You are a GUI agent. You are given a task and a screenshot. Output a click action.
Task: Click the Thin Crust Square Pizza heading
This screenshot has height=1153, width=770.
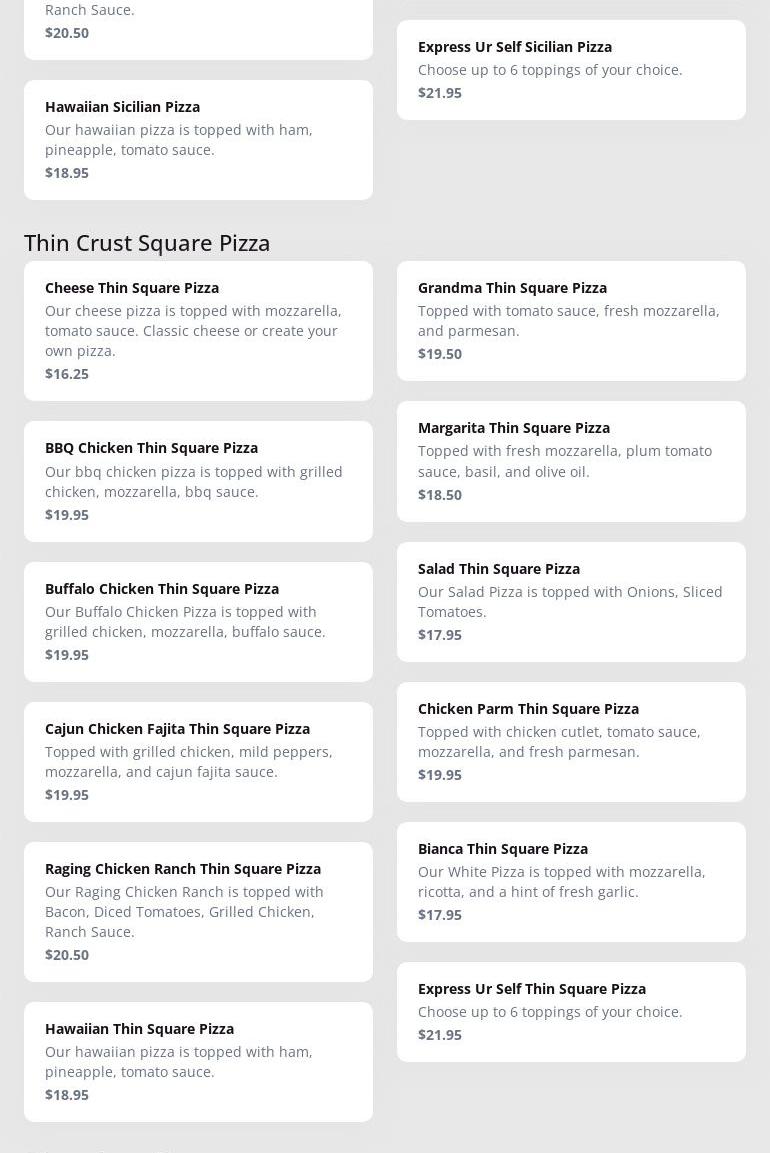point(147,242)
